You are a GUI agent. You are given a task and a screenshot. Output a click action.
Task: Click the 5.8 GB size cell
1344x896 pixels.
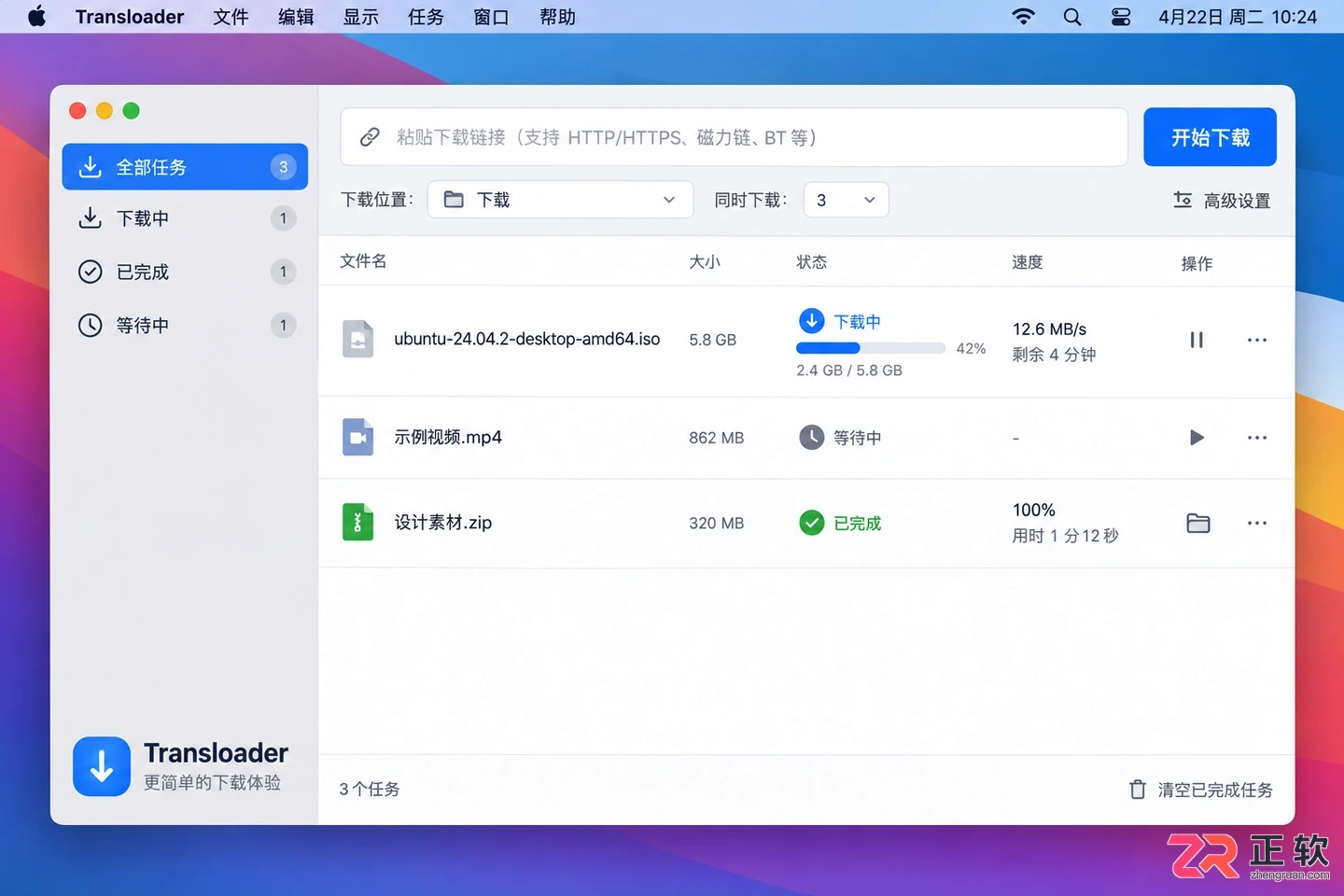pos(713,340)
